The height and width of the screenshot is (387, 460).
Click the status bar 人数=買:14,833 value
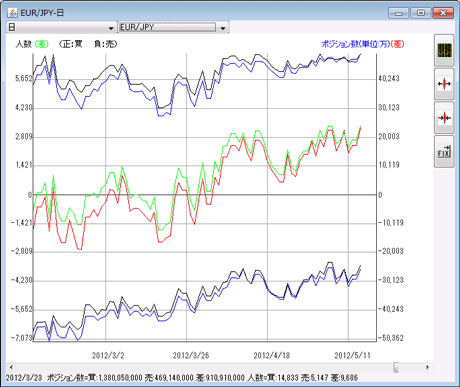[x=273, y=378]
